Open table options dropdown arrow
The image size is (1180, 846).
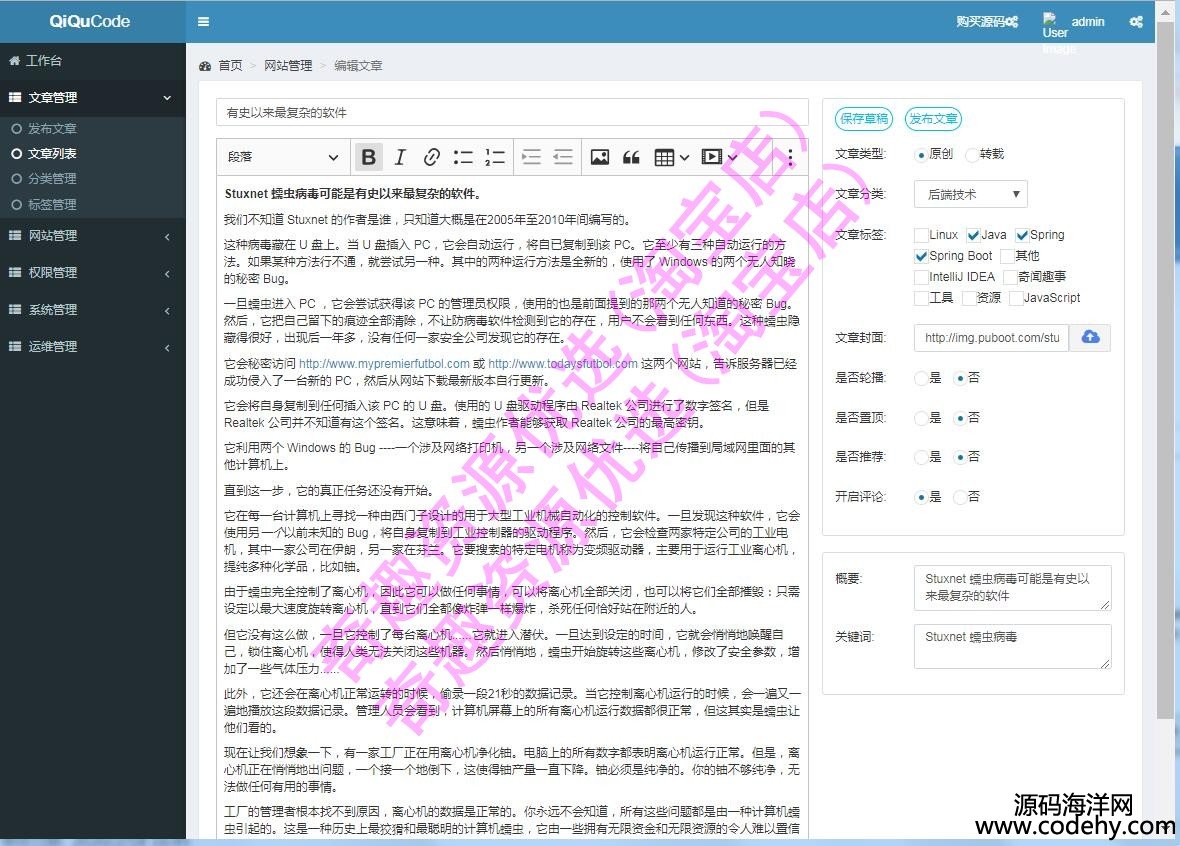click(x=684, y=157)
